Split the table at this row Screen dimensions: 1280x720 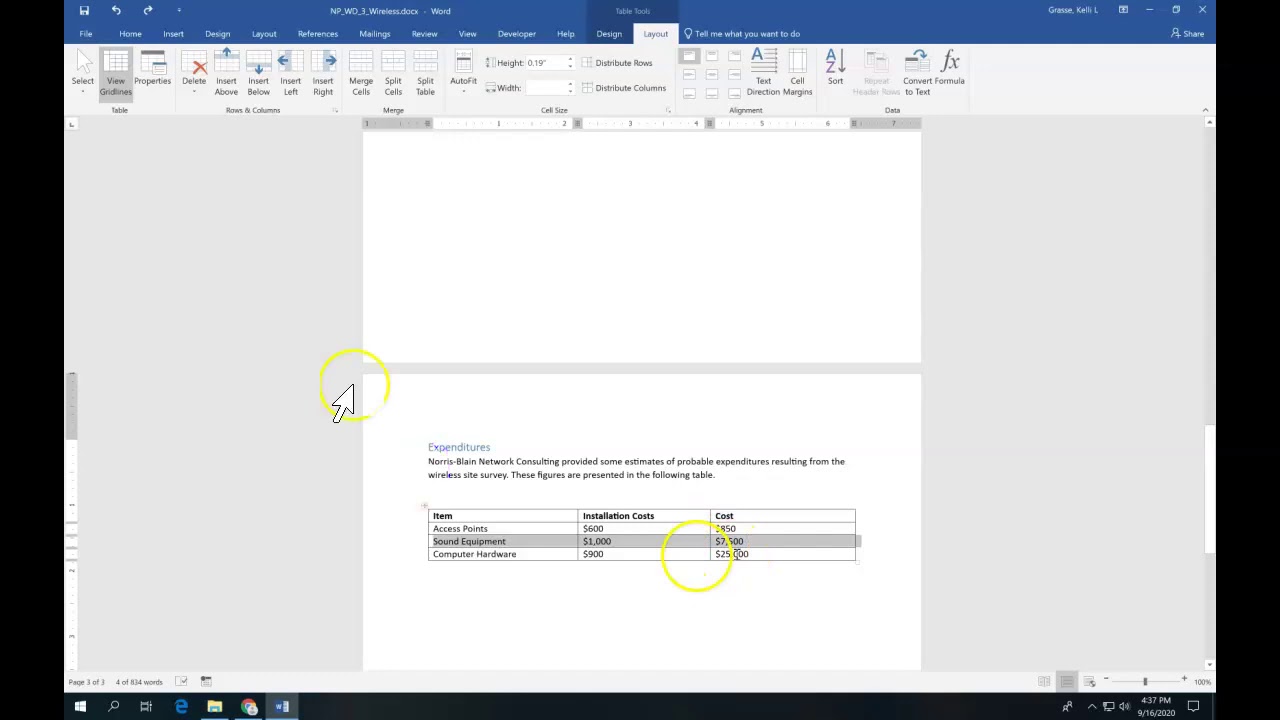coord(425,74)
